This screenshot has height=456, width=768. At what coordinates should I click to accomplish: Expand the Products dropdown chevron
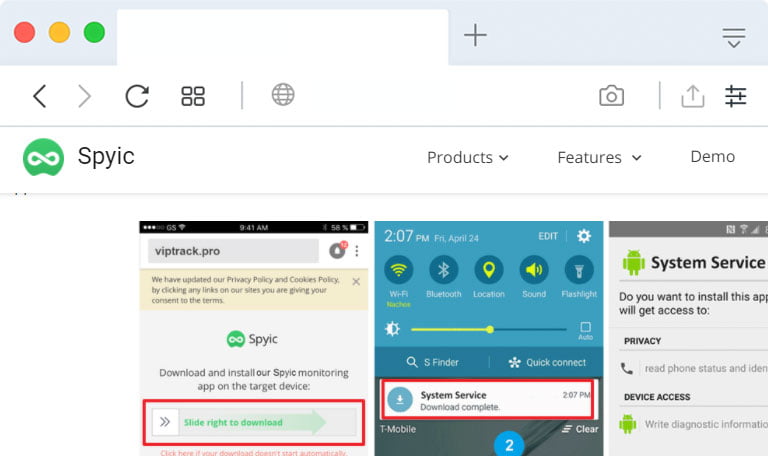[x=504, y=158]
